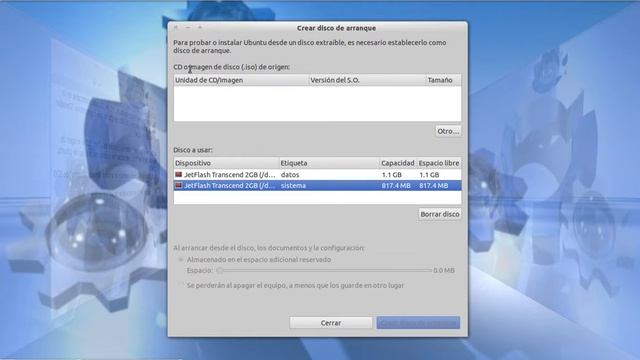Click the '1.1 GB' capacity cell
This screenshot has height=360, width=640.
[391, 174]
